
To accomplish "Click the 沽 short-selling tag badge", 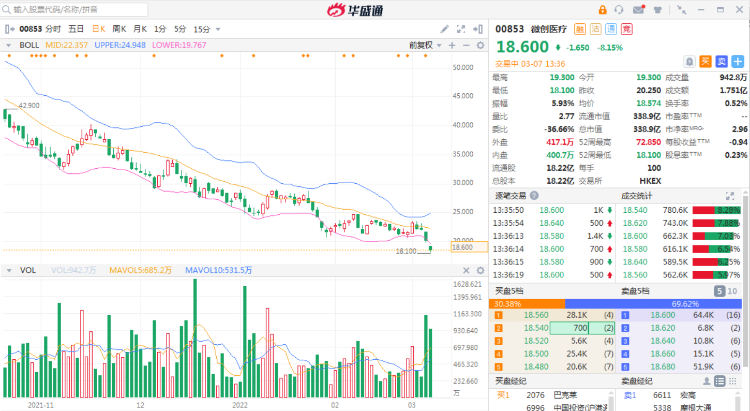I will click(x=596, y=29).
